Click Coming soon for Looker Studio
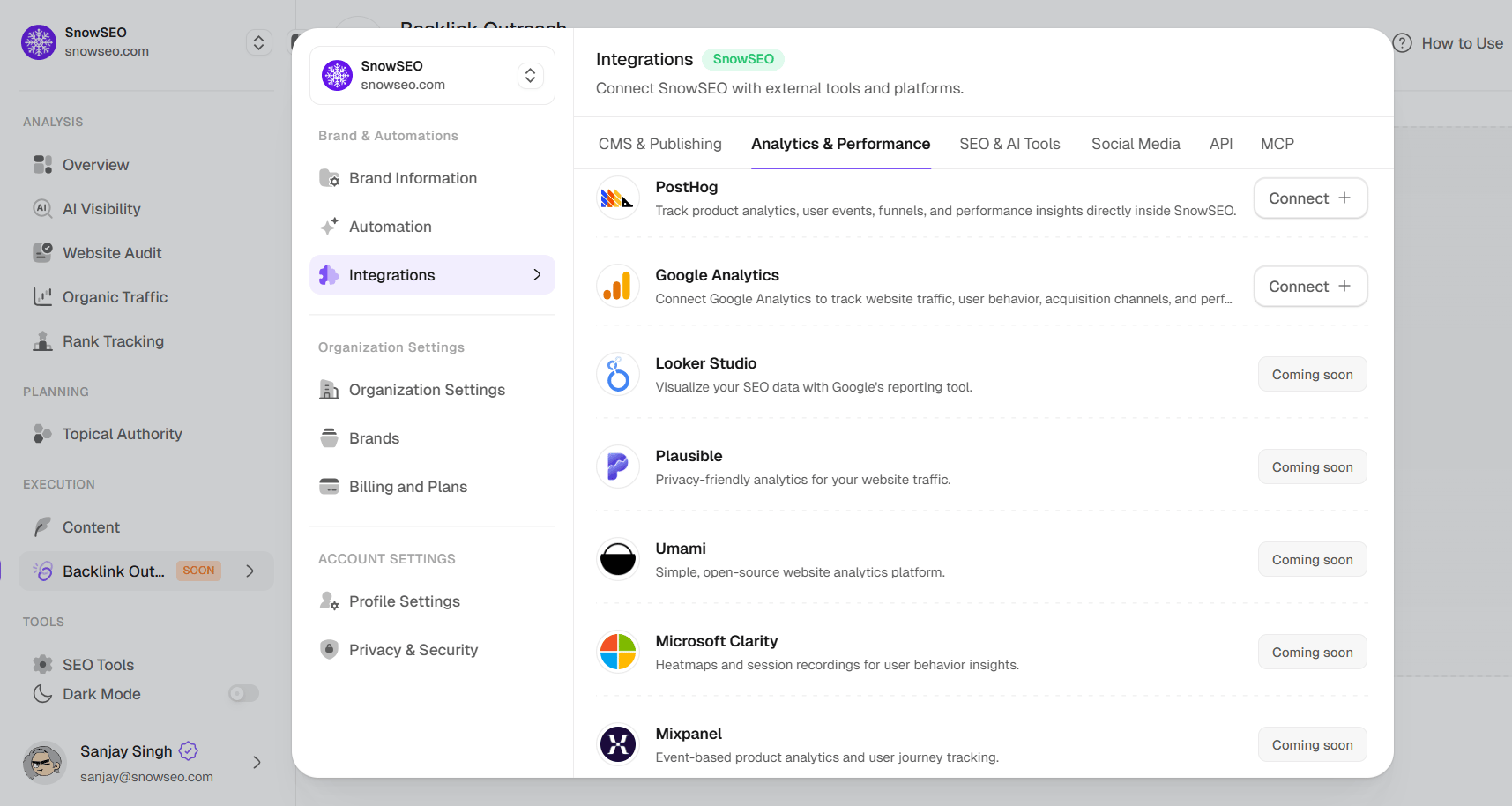Screen dimensions: 1512x806 point(1313,375)
